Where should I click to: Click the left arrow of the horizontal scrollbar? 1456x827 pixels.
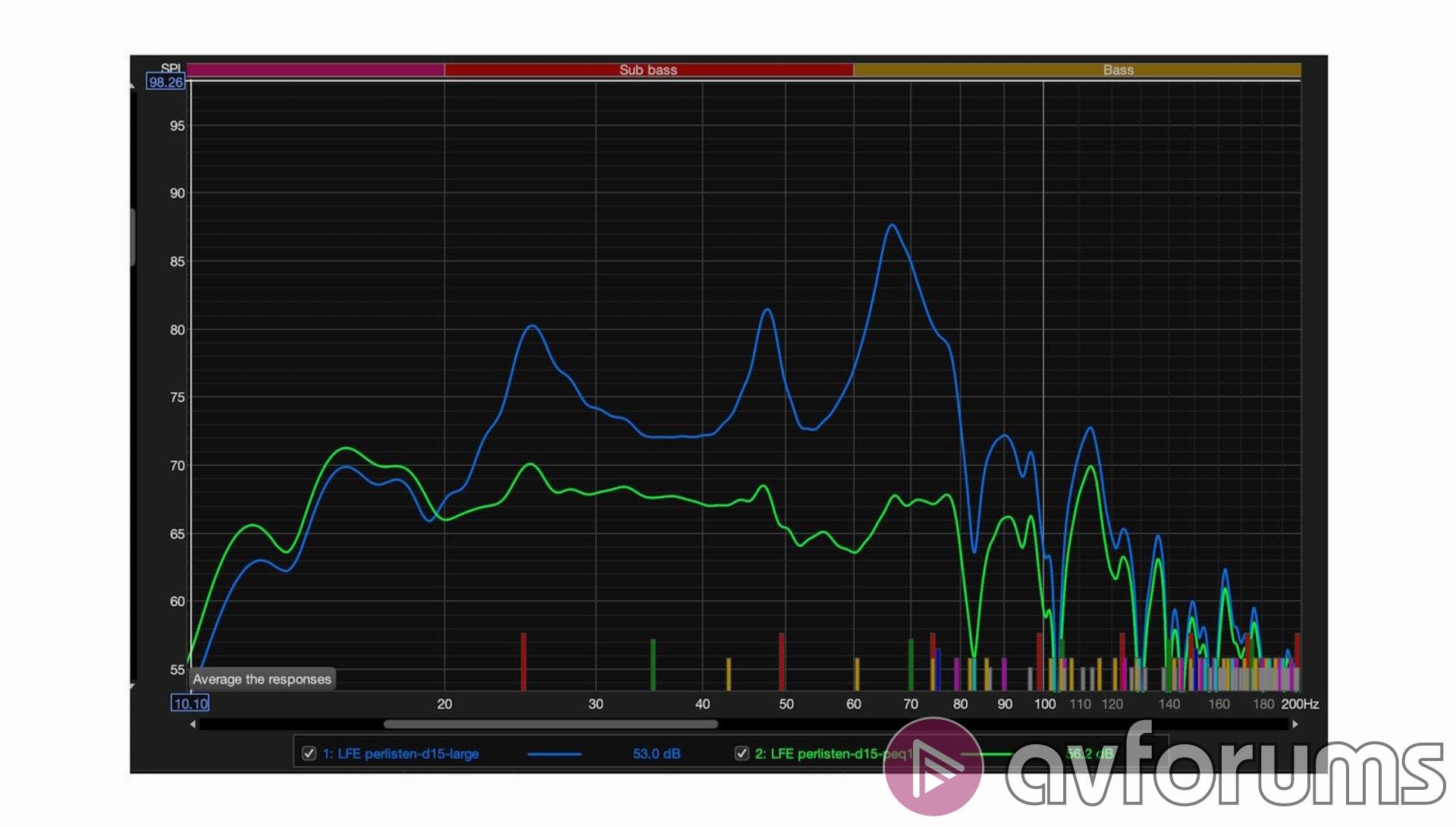click(193, 725)
